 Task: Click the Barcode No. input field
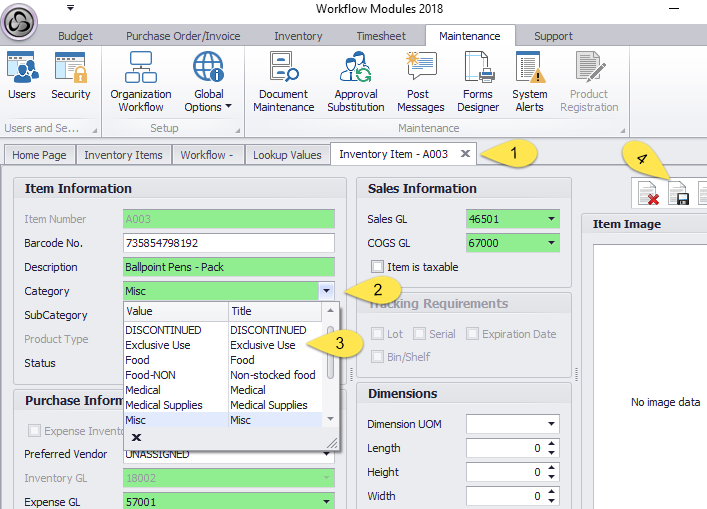click(x=229, y=243)
